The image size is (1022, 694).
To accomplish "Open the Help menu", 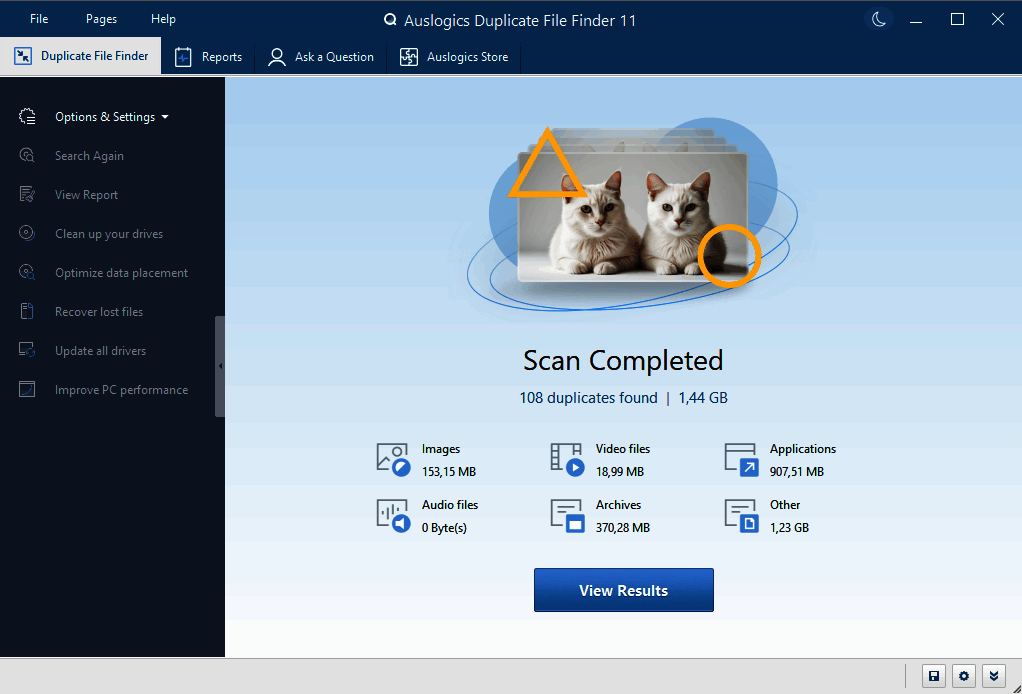I will point(163,19).
